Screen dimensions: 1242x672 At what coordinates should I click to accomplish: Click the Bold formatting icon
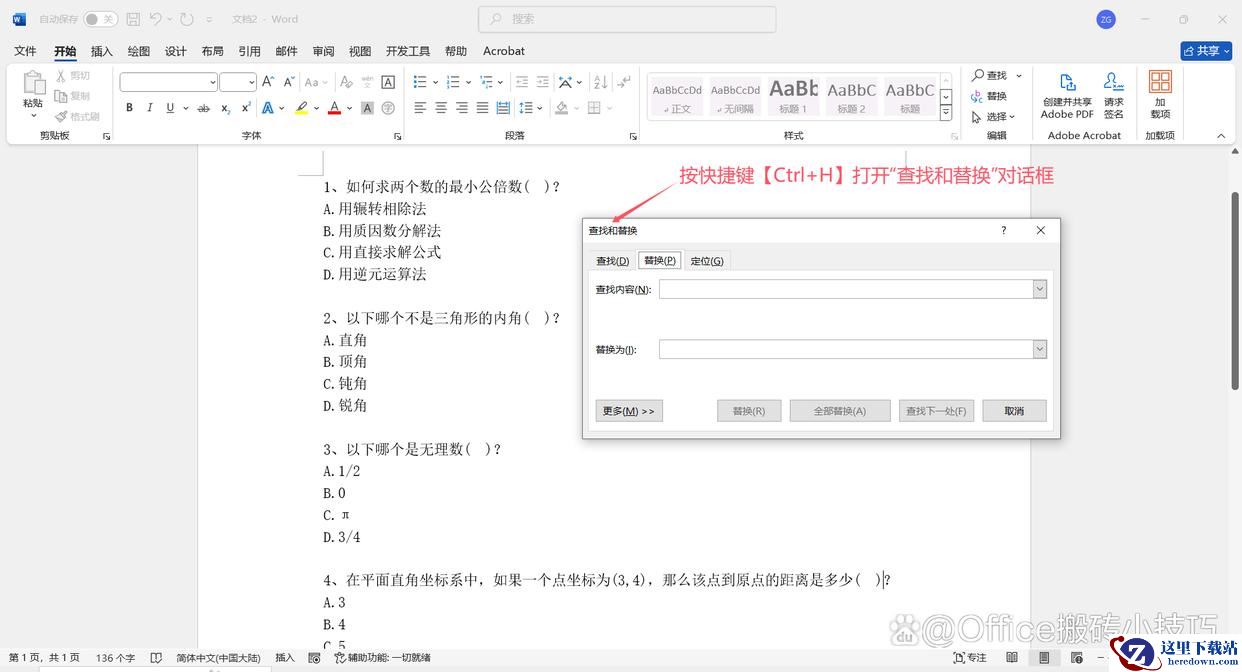130,108
